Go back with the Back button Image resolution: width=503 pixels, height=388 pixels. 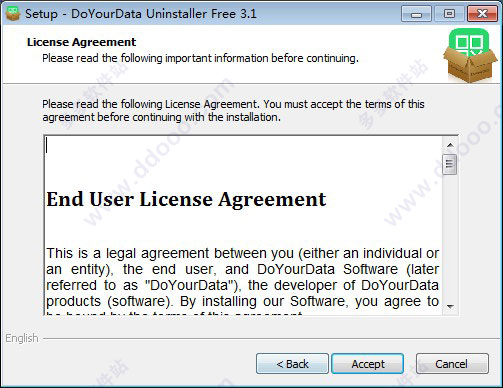tap(292, 364)
